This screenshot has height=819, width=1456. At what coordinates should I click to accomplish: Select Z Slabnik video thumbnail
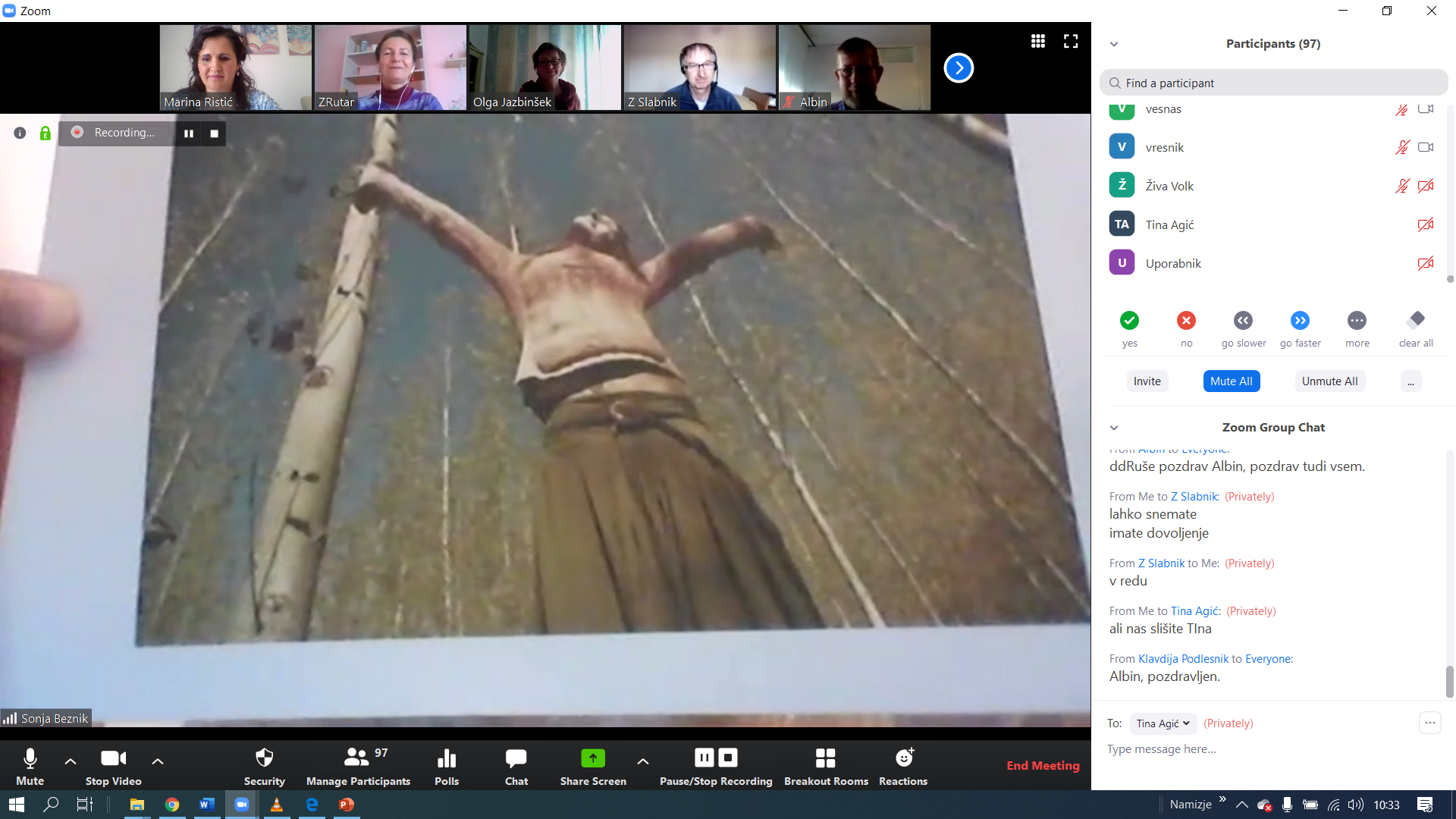pyautogui.click(x=700, y=67)
